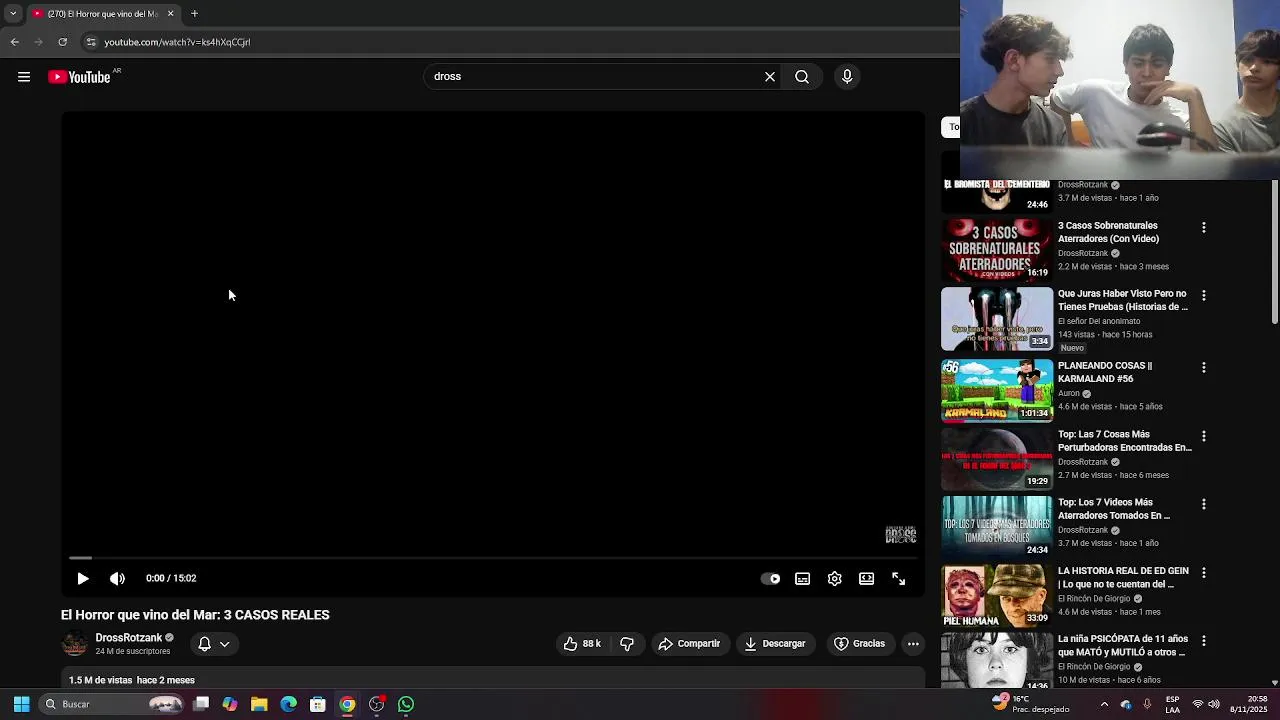The image size is (1280, 720).
Task: Open the Windows Start menu
Action: (21, 704)
